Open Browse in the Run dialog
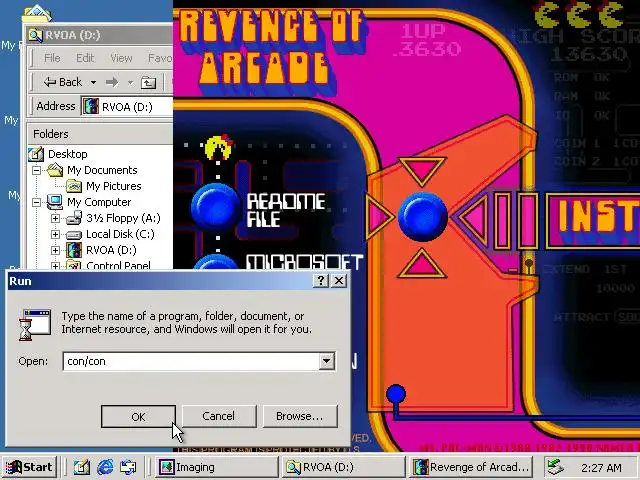 (300, 416)
